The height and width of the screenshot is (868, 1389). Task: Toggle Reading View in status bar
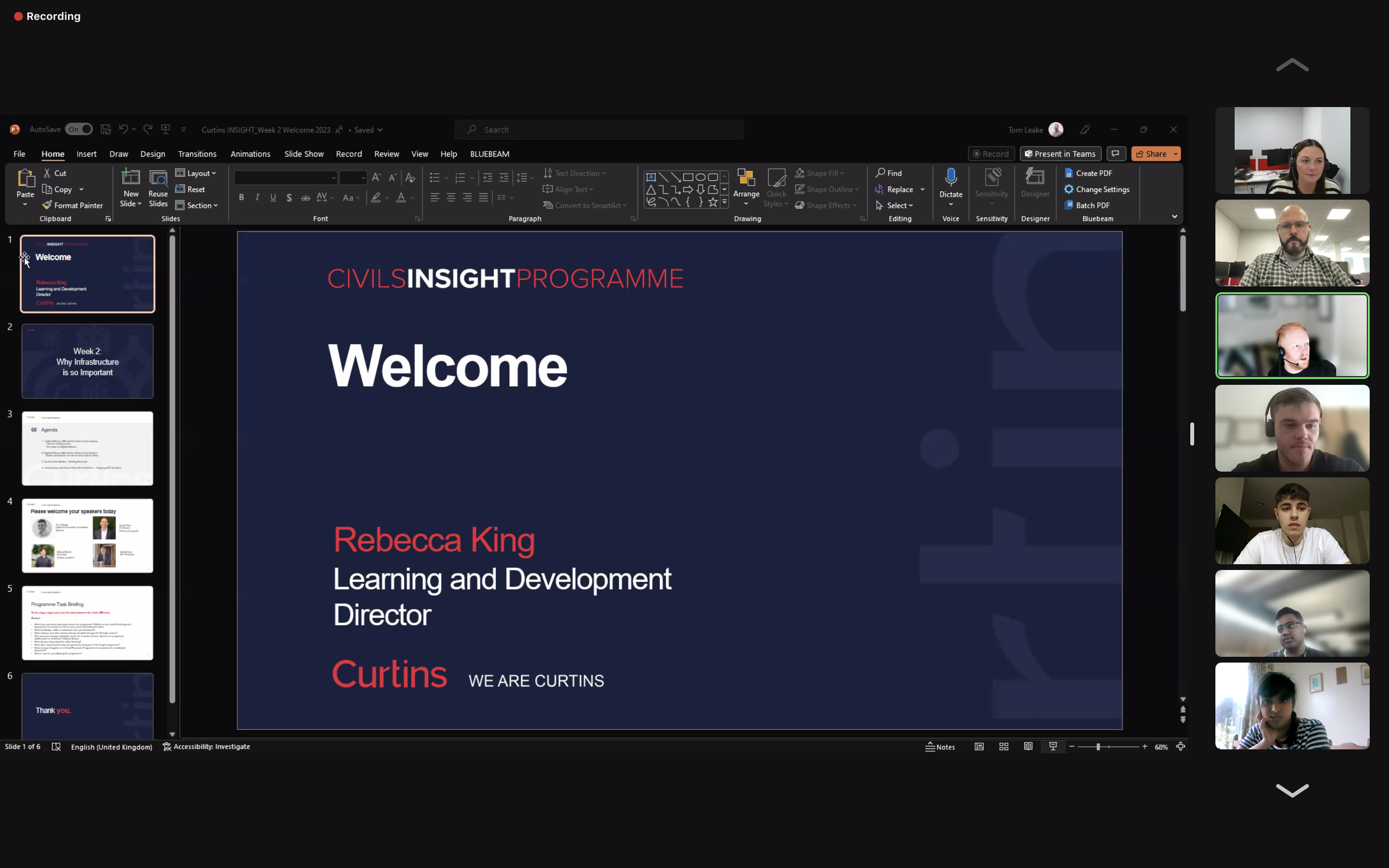[x=1028, y=746]
